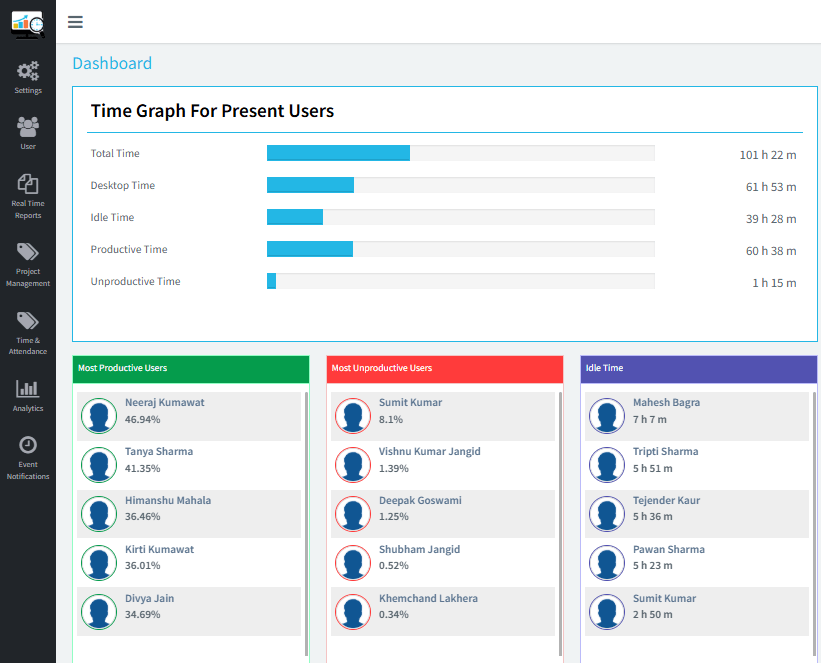Click the 46.94% productivity value
The width and height of the screenshot is (821, 663).
tap(142, 419)
